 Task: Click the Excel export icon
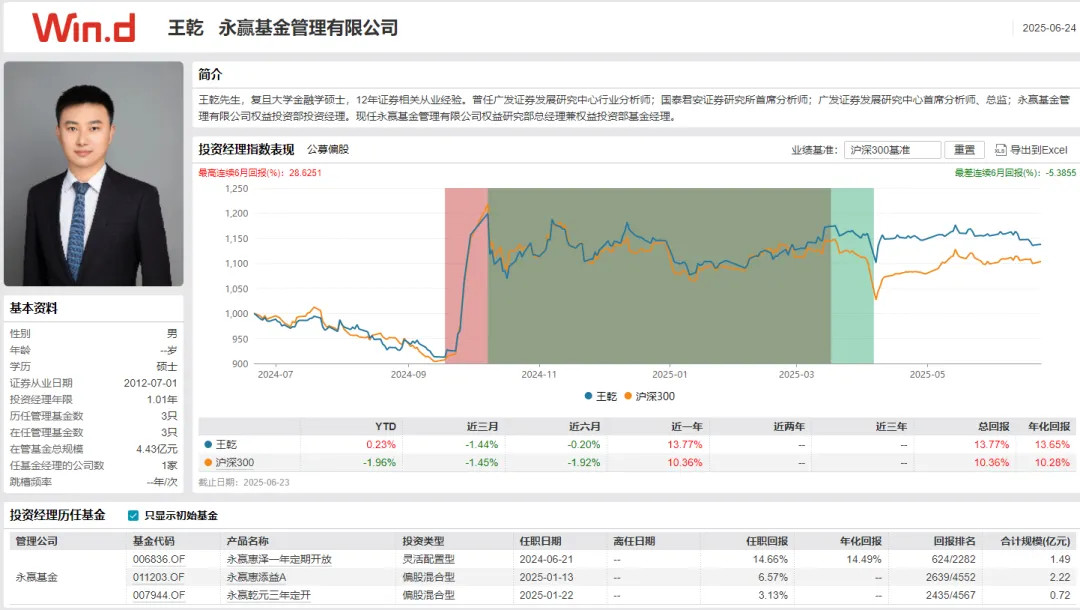[1000, 150]
